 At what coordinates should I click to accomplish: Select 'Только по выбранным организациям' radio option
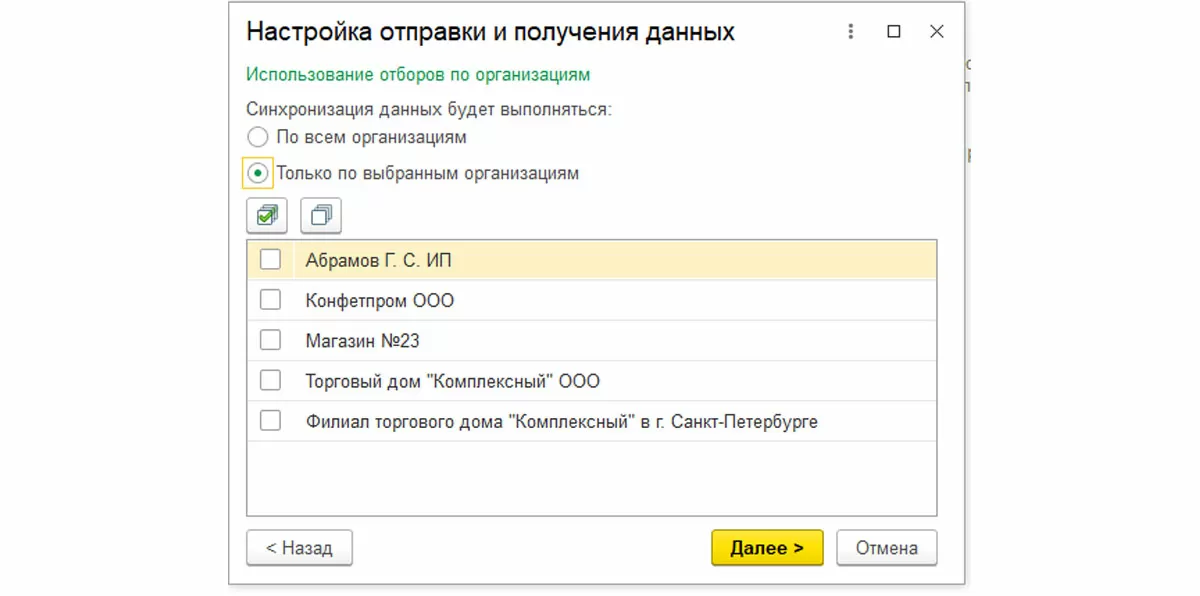(258, 173)
